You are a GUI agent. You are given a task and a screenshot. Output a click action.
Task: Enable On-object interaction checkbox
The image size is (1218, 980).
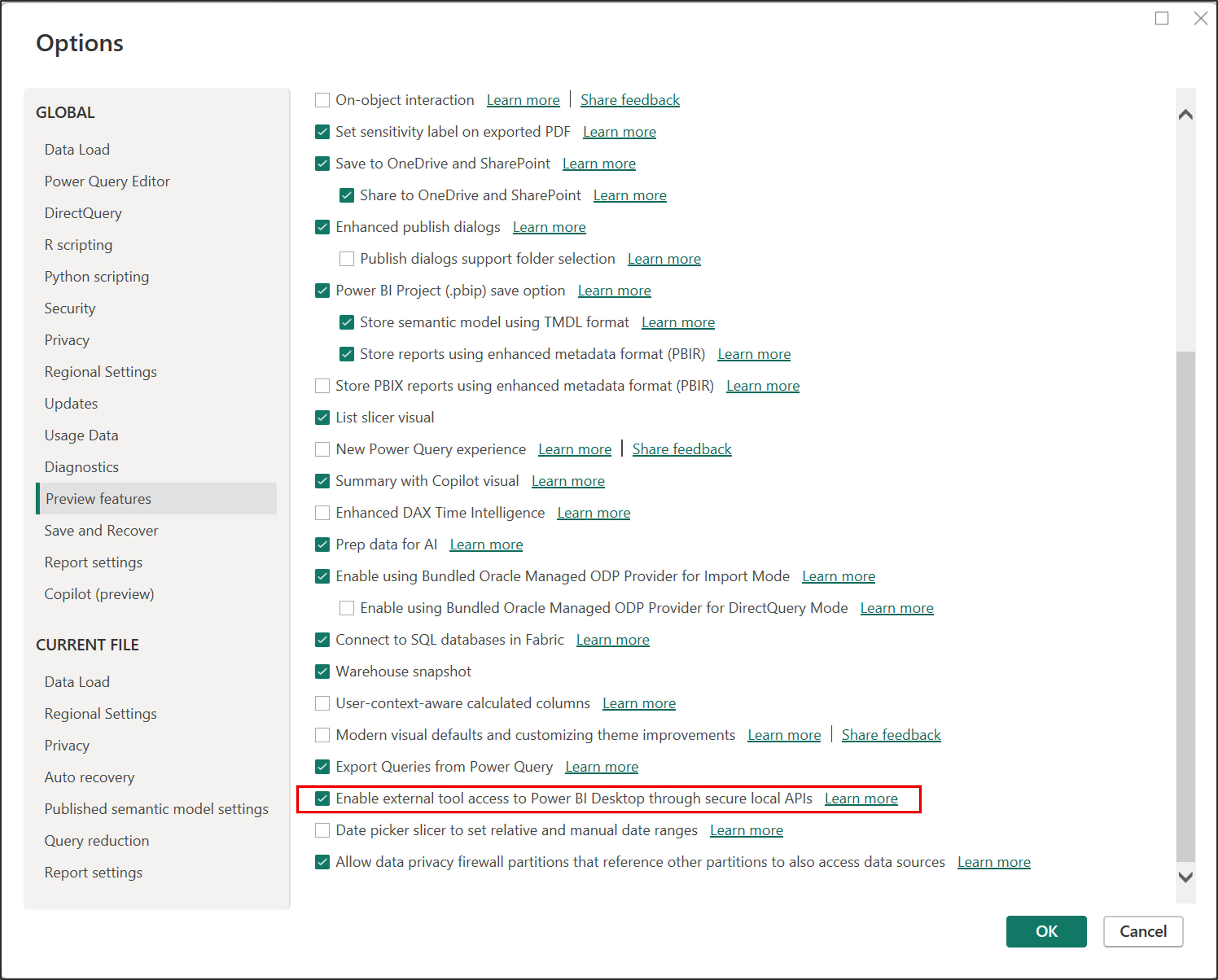(x=322, y=100)
